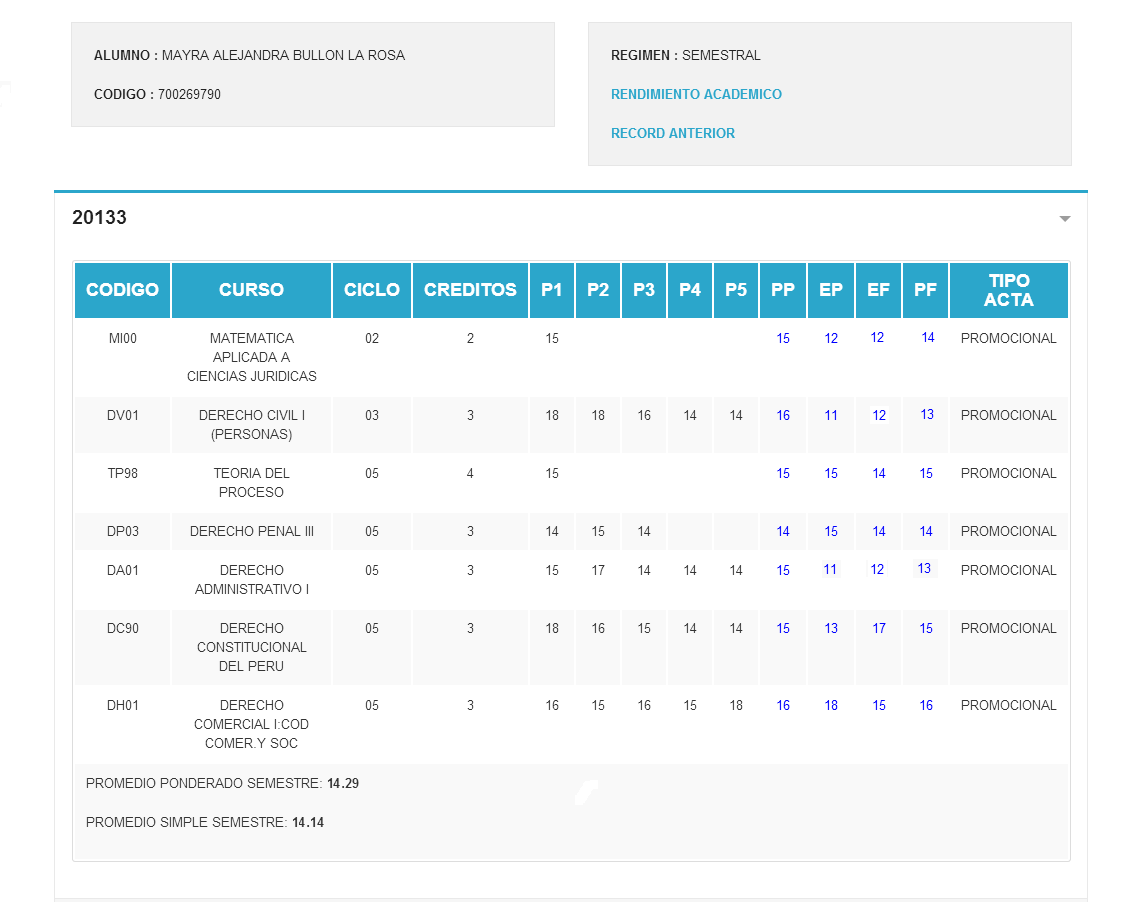Click EP grade 15 for DERECHO PENAL III
This screenshot has height=902, width=1139.
[830, 531]
